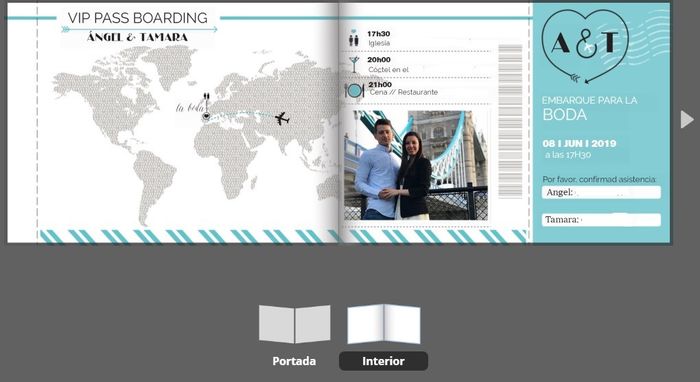Image resolution: width=700 pixels, height=382 pixels.
Task: Click the '21h00' time text
Action: (x=380, y=84)
